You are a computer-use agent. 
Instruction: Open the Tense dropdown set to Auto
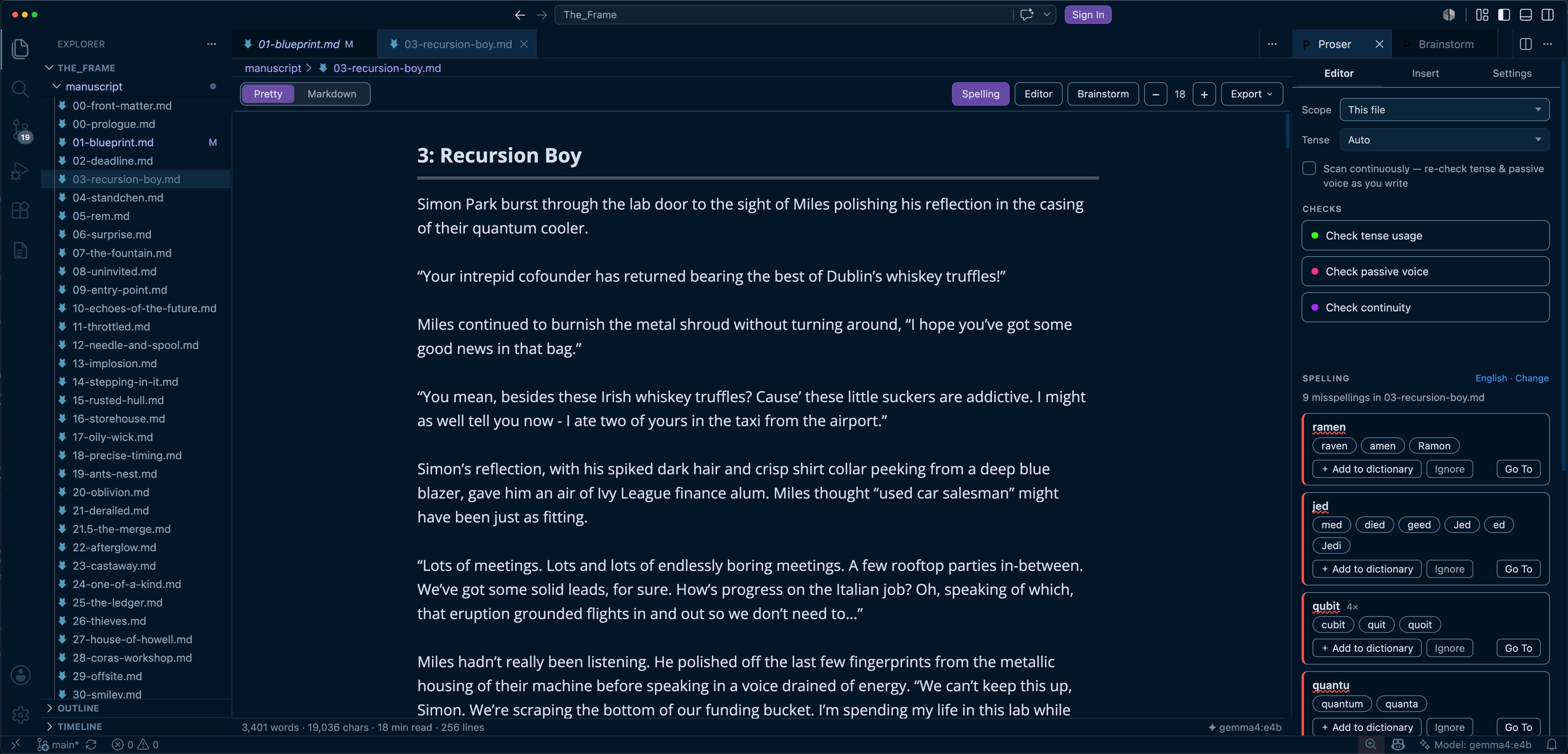[x=1445, y=140]
